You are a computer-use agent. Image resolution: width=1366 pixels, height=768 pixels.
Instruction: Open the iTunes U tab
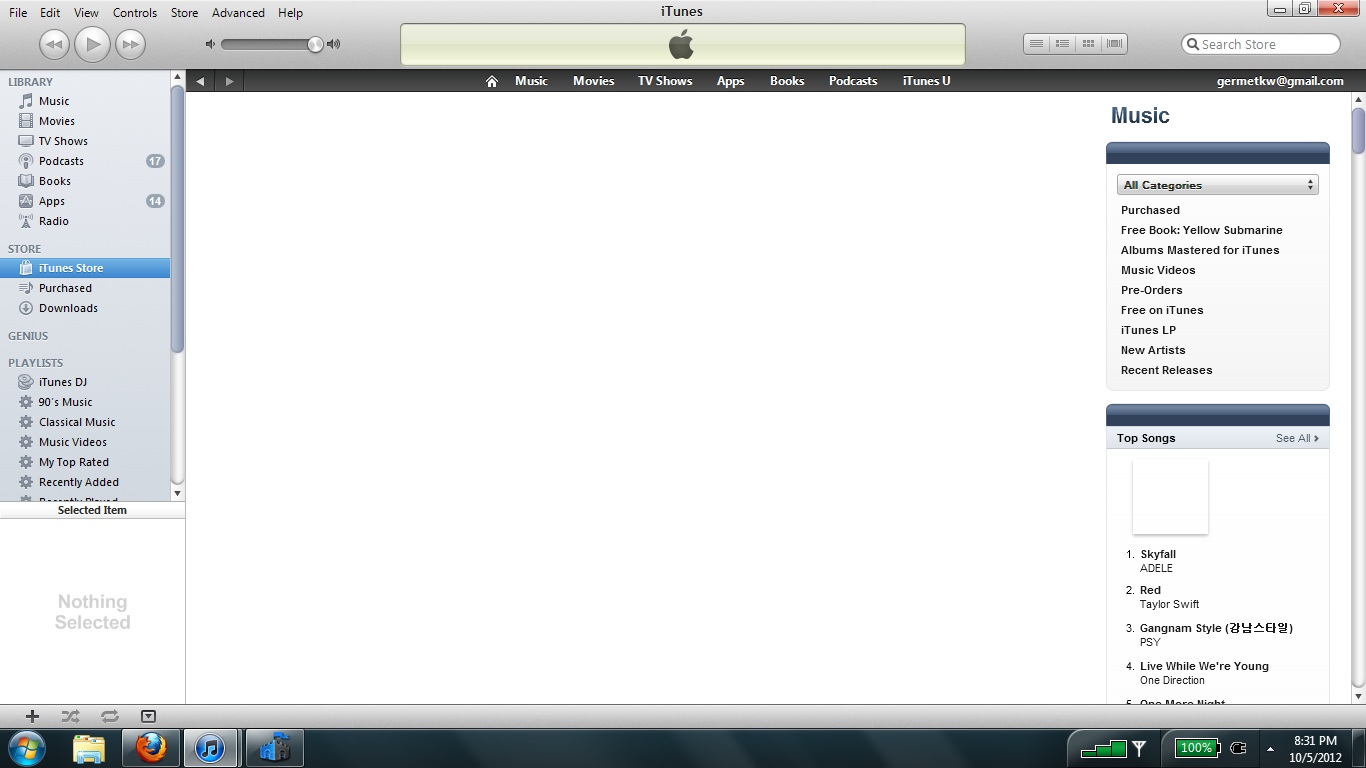(x=926, y=81)
